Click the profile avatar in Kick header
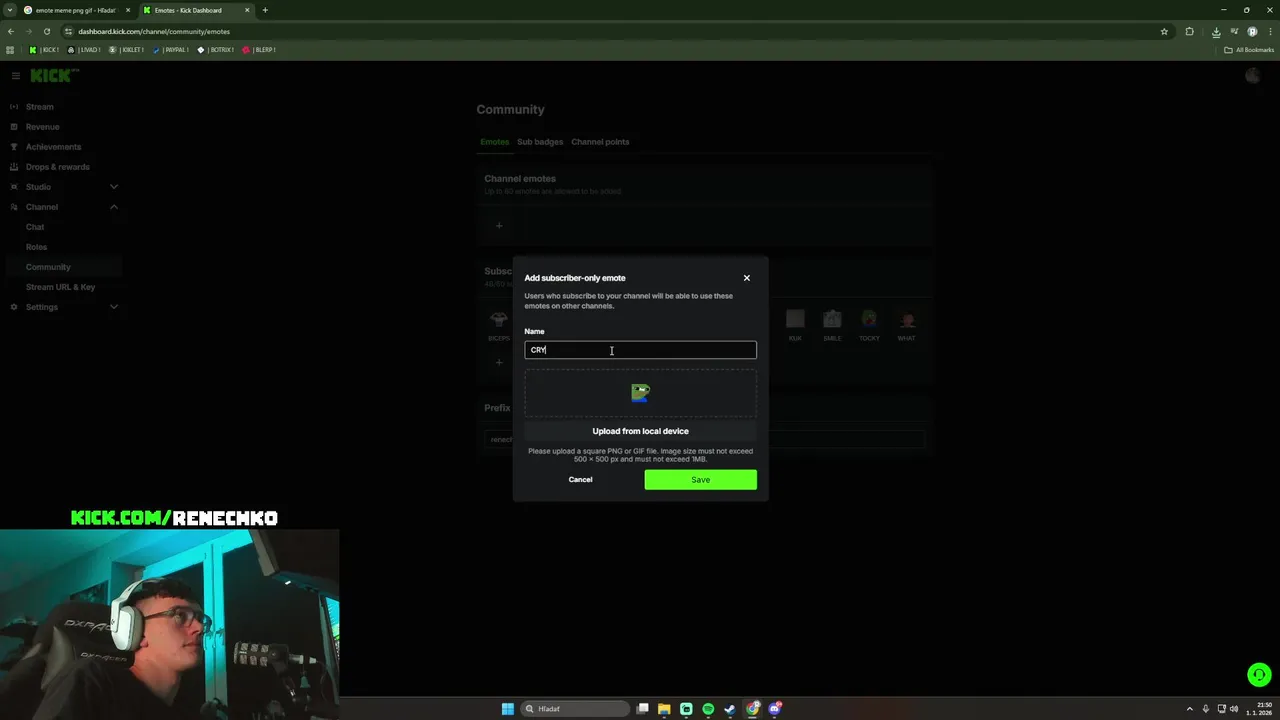 [x=1252, y=76]
